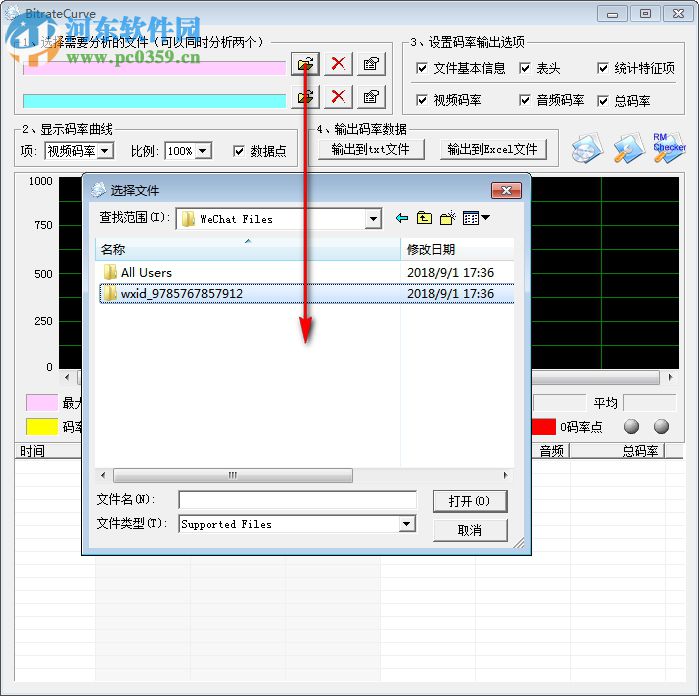Click first gray round indicator button

631,427
